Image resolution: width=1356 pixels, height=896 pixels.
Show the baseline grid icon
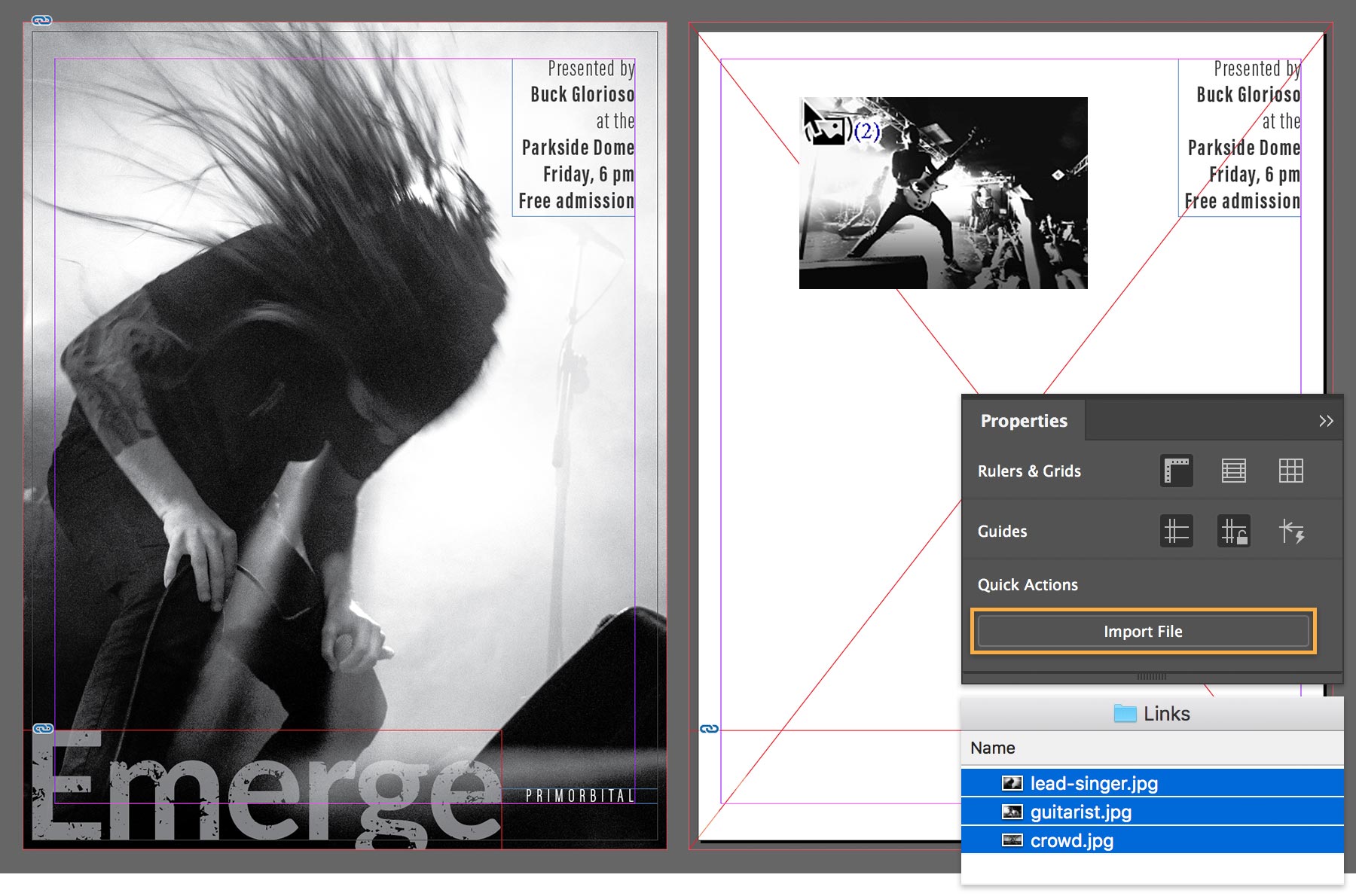(x=1235, y=471)
